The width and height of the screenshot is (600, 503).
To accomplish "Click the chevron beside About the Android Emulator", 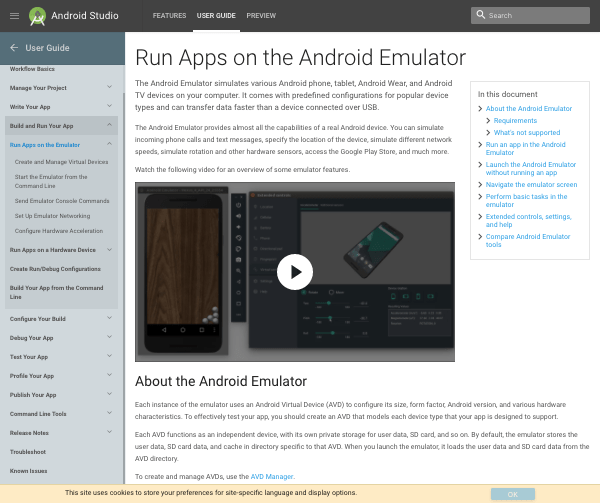I will coord(480,109).
